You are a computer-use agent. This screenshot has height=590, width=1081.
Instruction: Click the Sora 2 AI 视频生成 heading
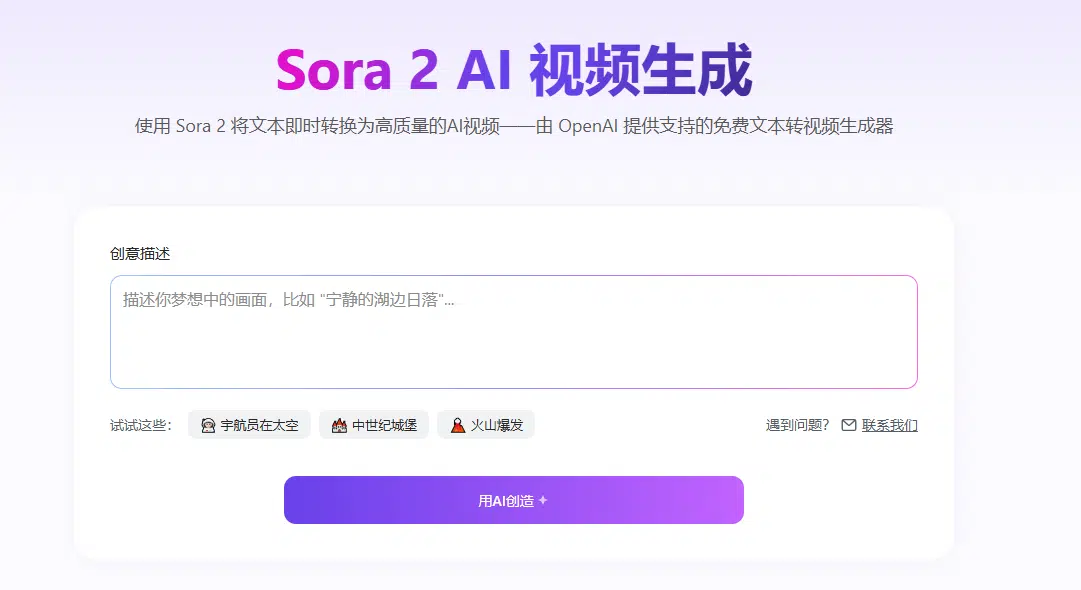[x=513, y=71]
